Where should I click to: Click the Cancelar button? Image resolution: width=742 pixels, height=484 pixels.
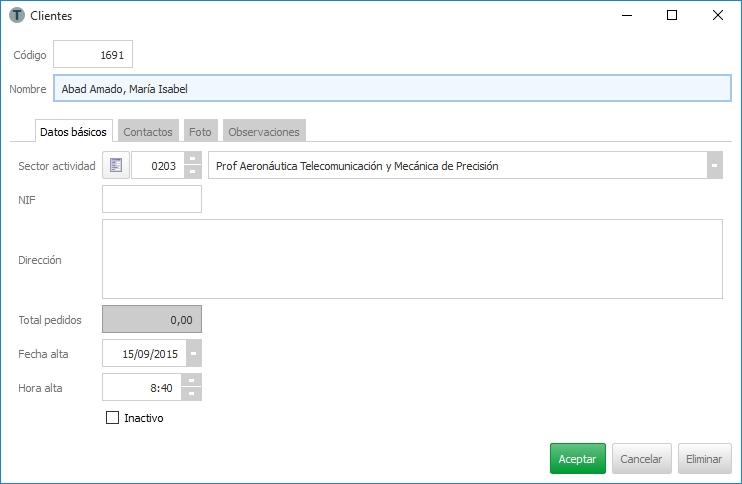[641, 459]
